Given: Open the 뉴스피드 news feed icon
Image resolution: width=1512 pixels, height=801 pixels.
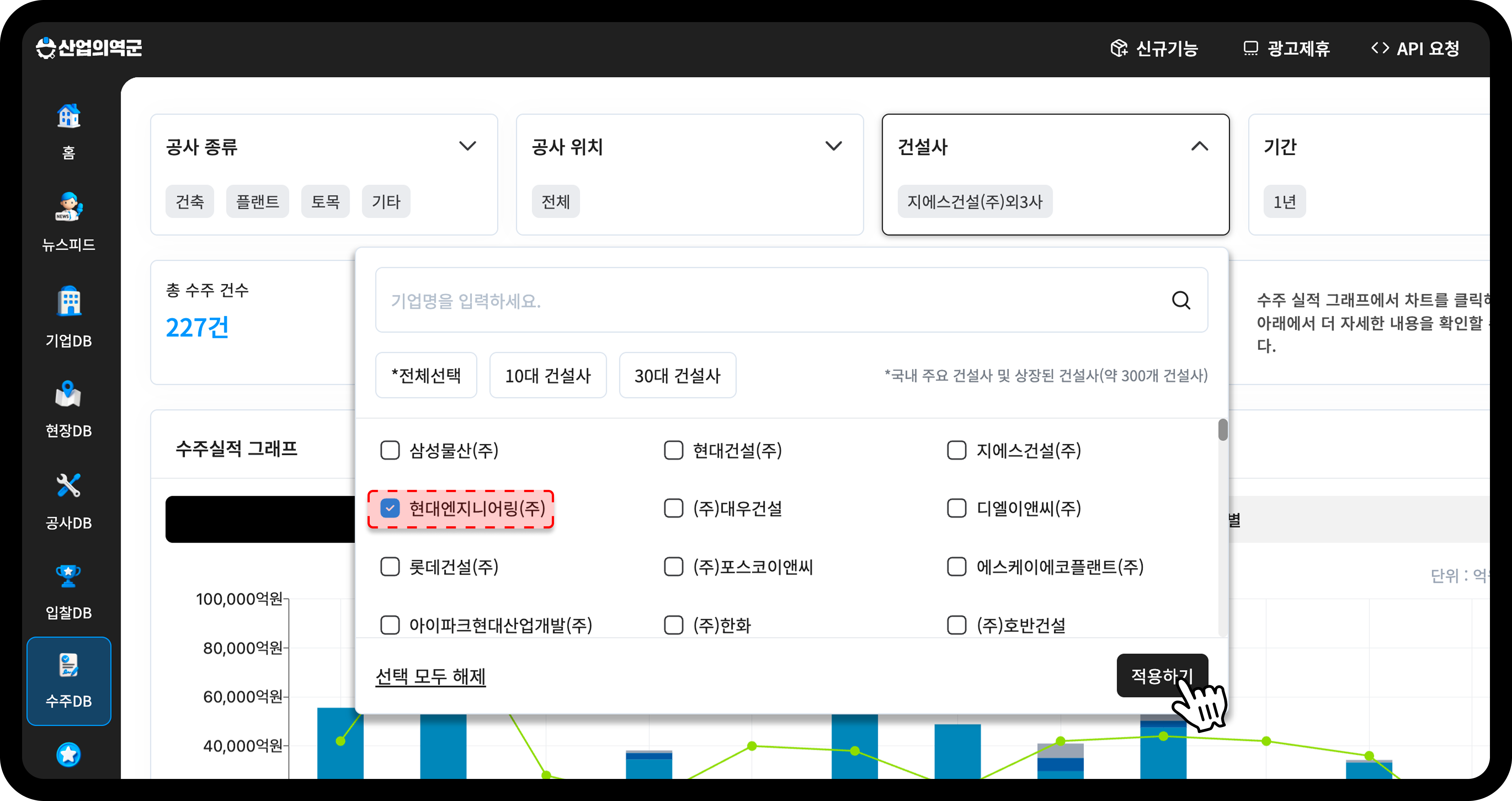Looking at the screenshot, I should tap(69, 207).
